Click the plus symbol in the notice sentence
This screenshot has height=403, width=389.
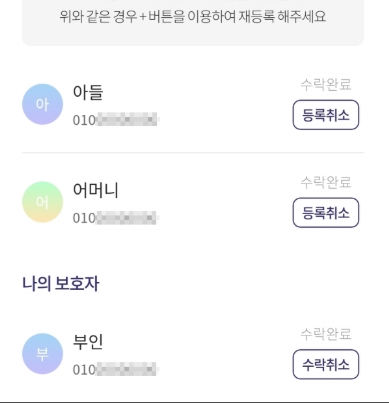[143, 17]
